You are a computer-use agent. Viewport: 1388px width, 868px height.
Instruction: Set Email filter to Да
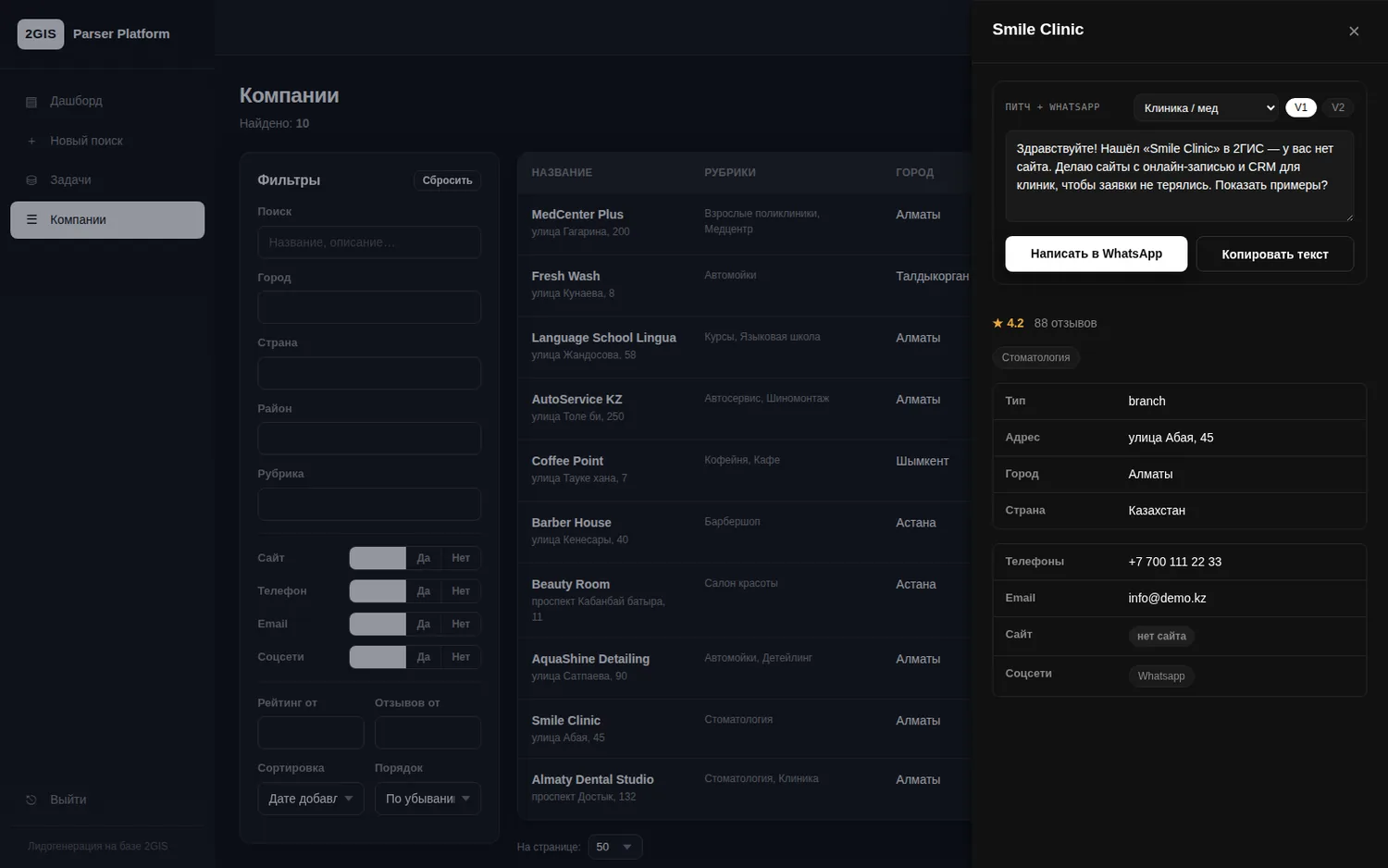coord(424,625)
